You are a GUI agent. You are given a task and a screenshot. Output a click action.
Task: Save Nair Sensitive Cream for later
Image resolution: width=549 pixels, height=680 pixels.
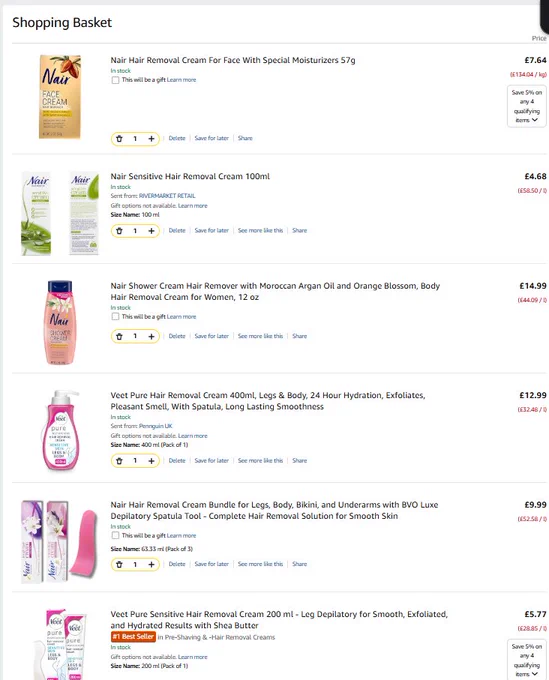pyautogui.click(x=212, y=231)
